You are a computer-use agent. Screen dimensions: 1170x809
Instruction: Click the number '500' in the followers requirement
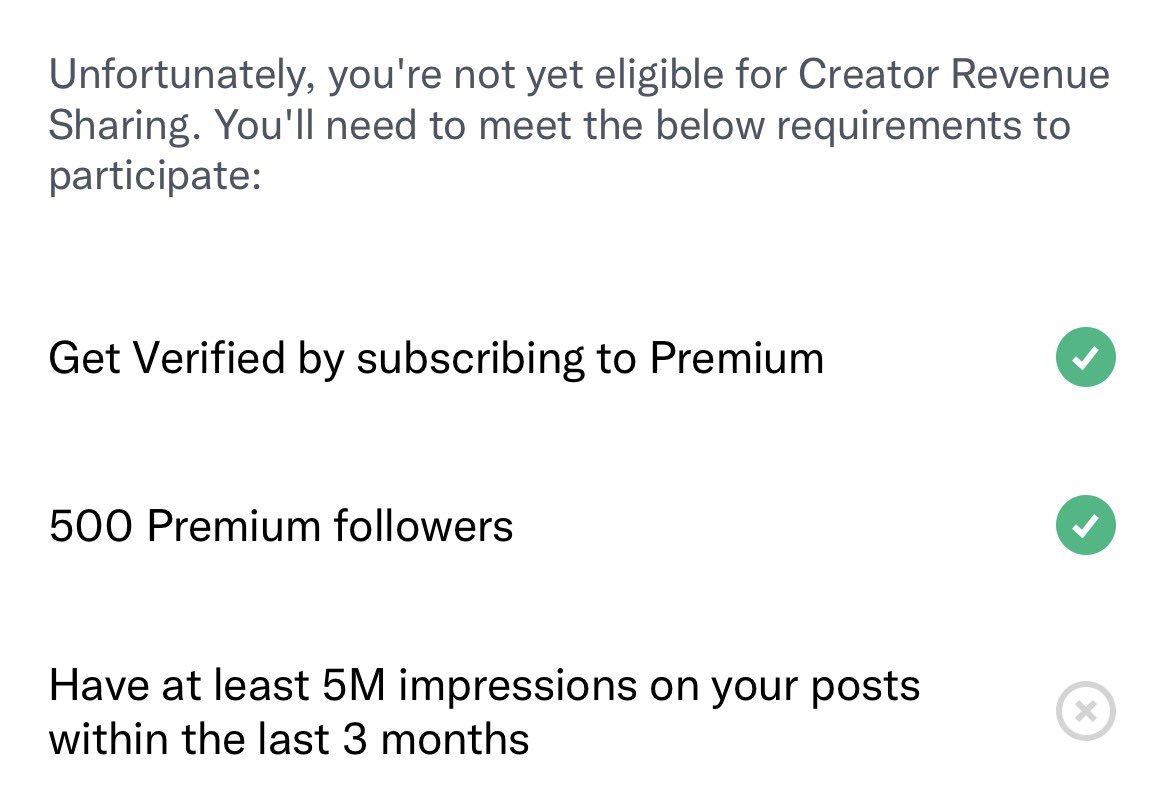point(90,525)
